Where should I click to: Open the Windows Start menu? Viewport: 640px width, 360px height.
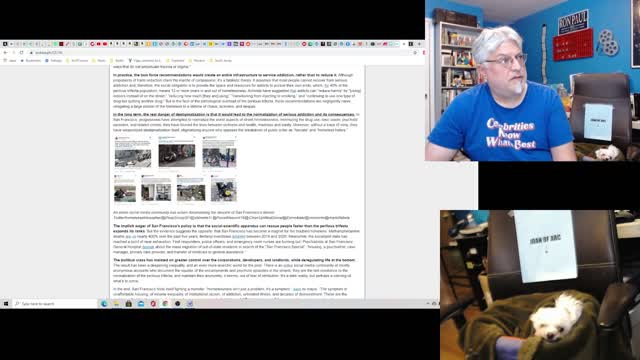(x=6, y=304)
